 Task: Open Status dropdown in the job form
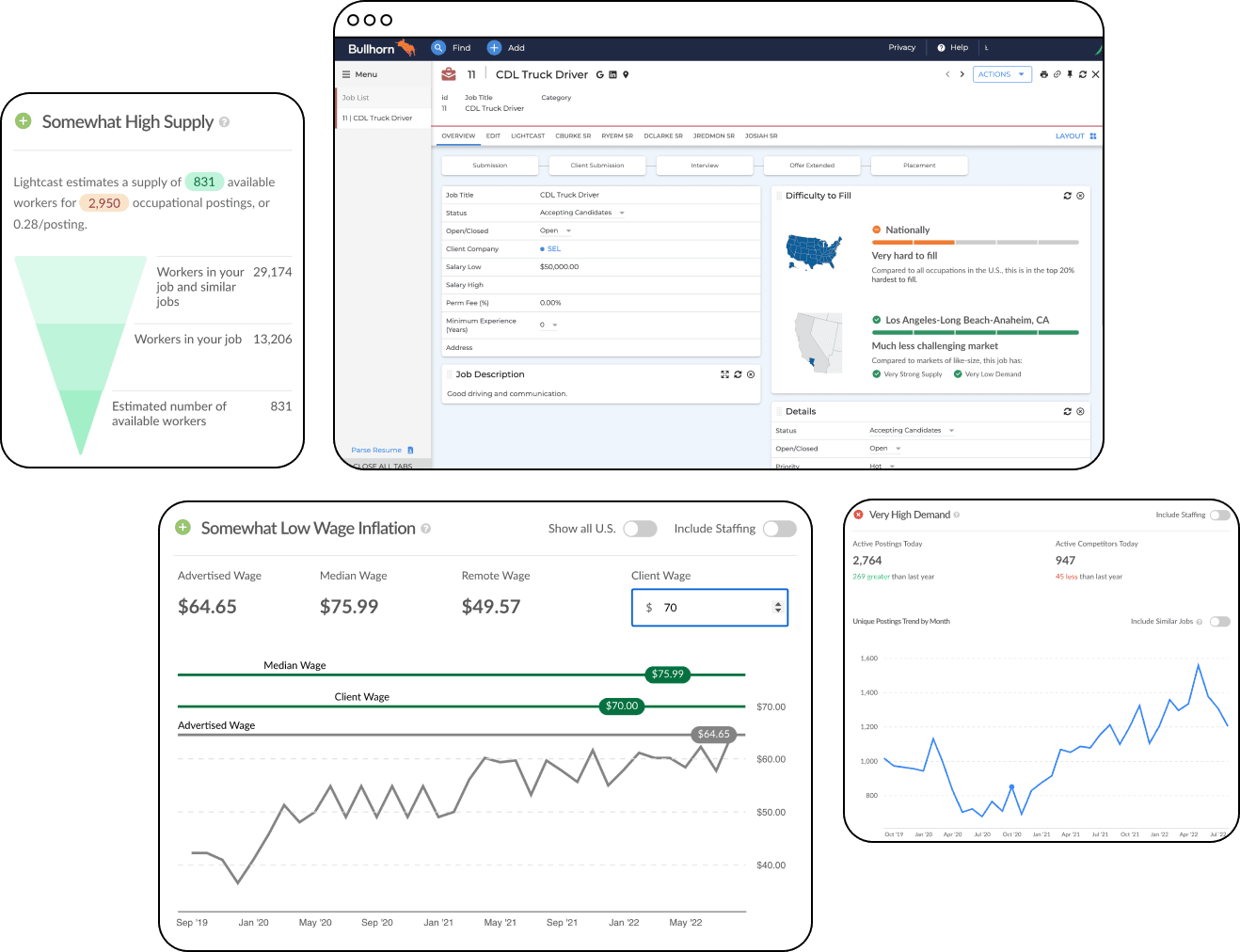coord(582,213)
